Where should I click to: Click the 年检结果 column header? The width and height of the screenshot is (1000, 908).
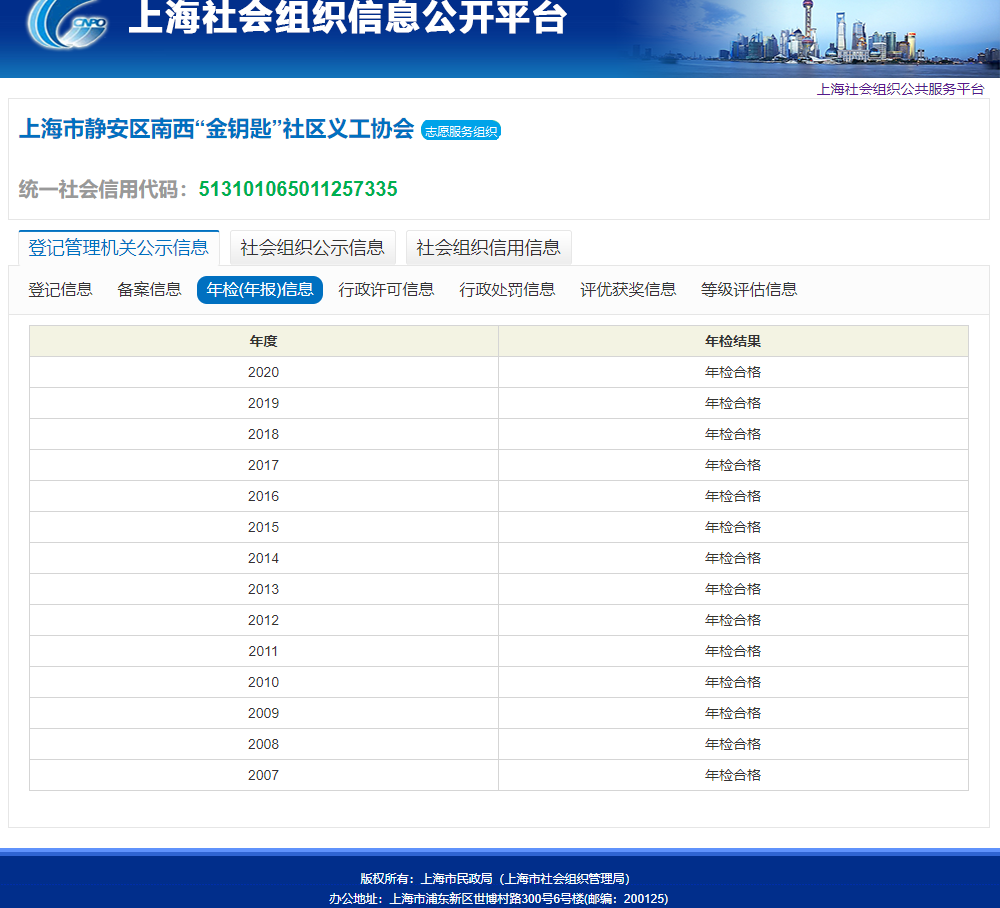tap(733, 341)
